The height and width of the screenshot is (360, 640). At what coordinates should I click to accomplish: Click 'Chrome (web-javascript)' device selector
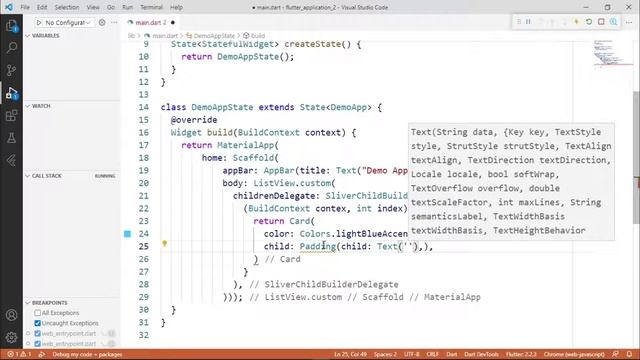[574, 354]
